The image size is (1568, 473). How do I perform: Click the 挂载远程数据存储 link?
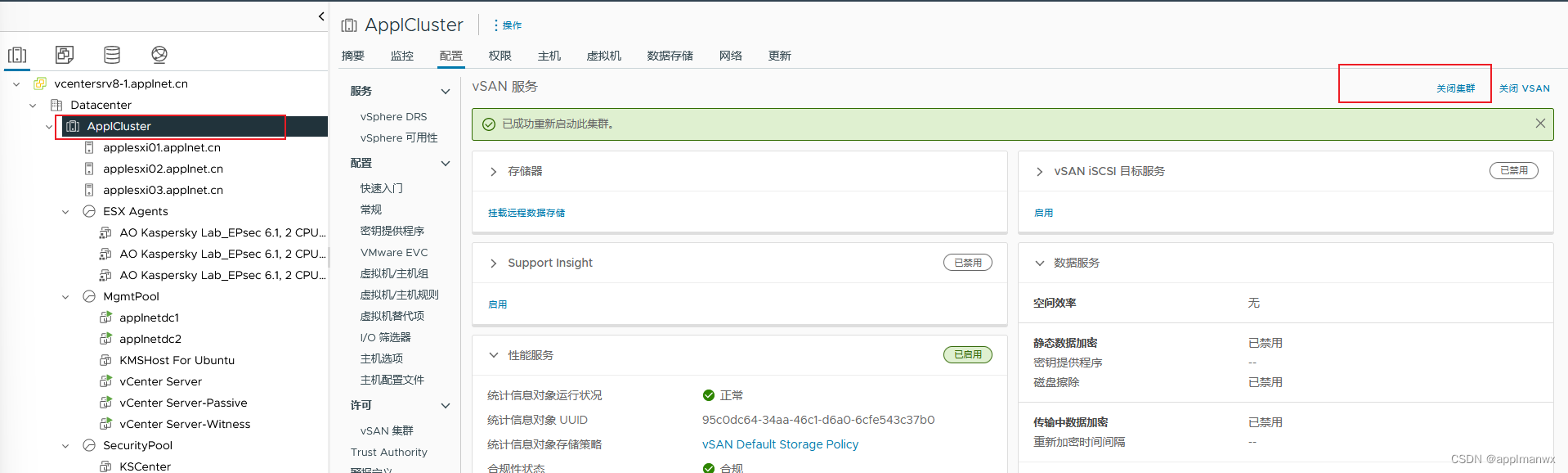pyautogui.click(x=526, y=213)
